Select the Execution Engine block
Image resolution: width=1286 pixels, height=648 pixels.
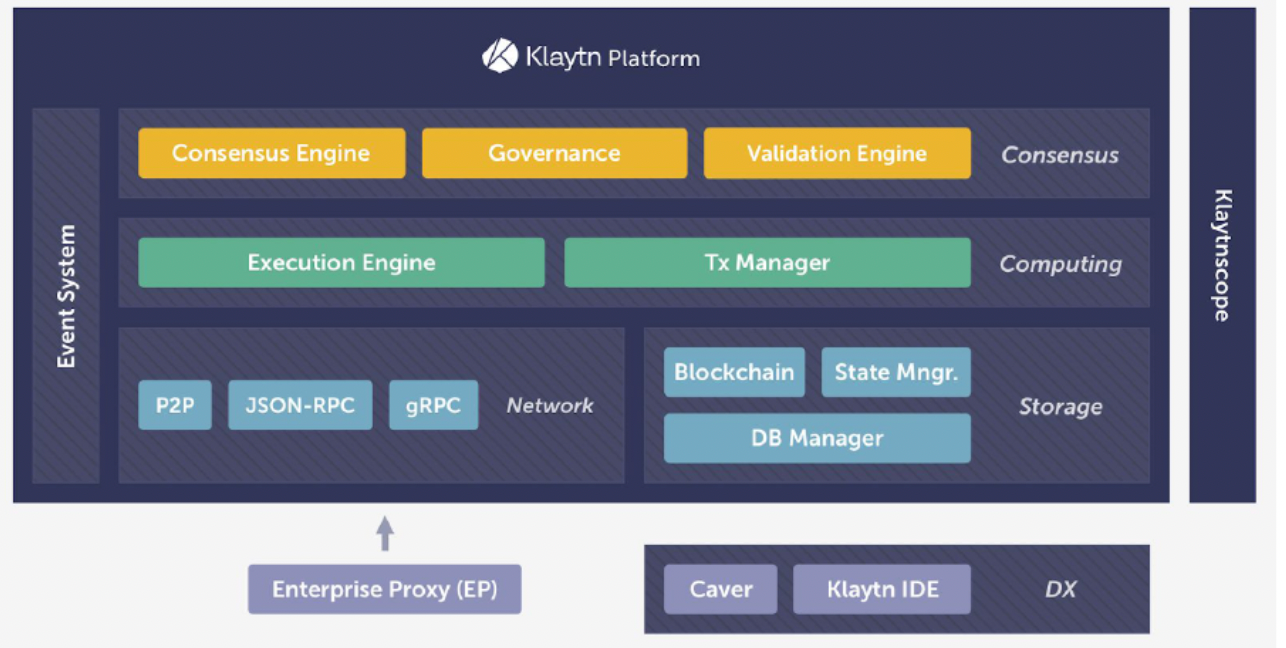341,262
